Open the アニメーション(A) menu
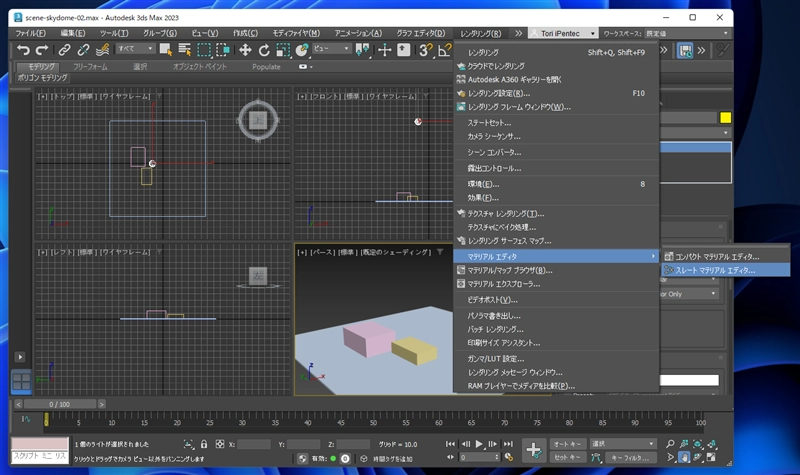This screenshot has height=475, width=800. click(358, 33)
